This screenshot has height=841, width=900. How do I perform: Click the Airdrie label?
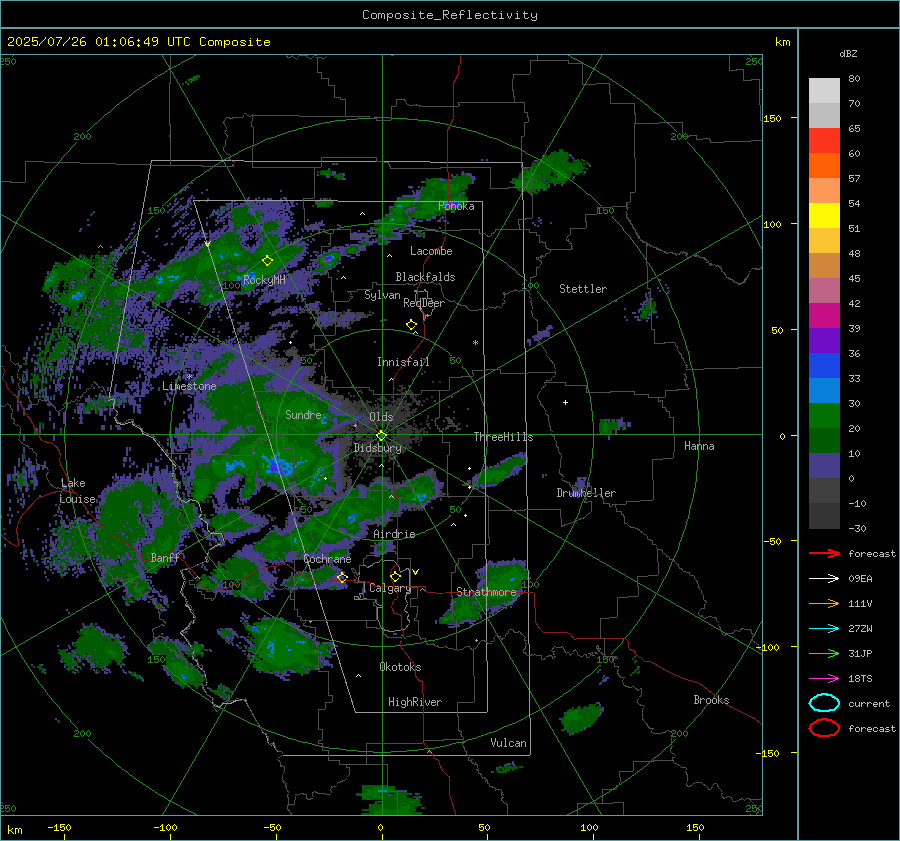[x=394, y=534]
